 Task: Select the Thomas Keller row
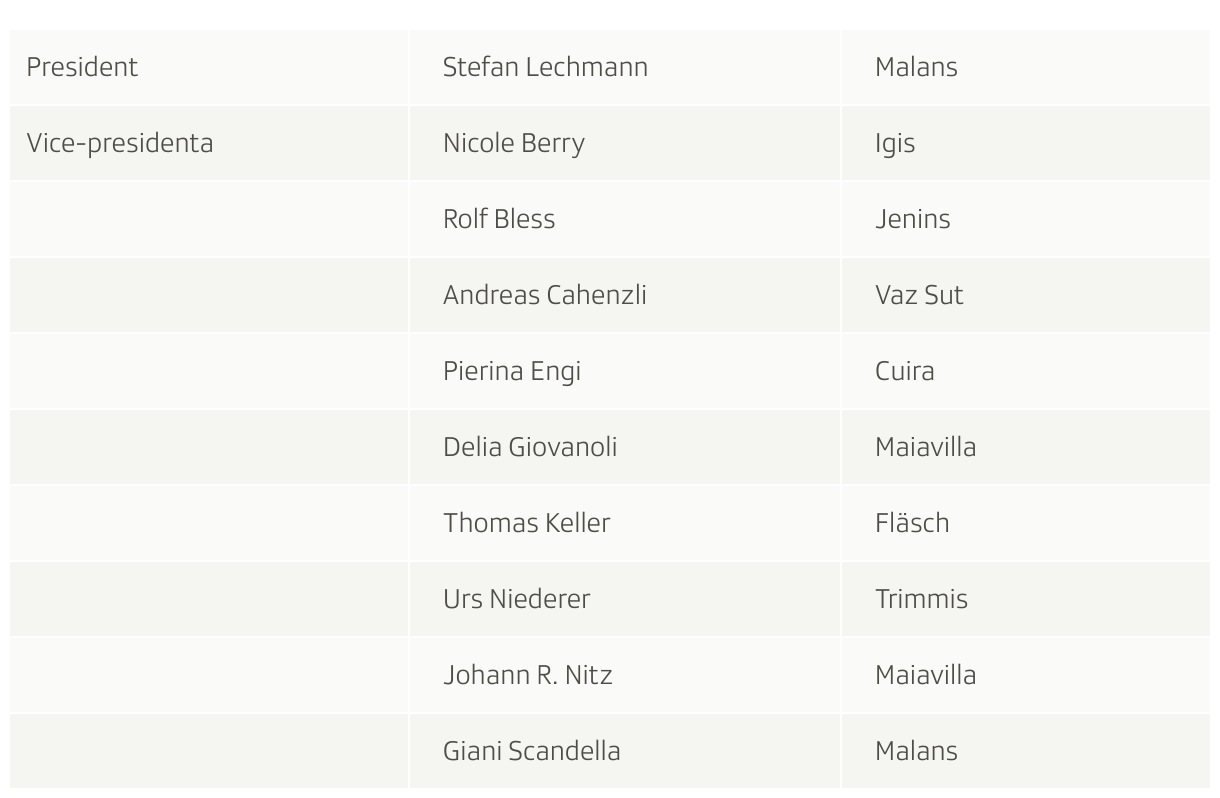[610, 523]
